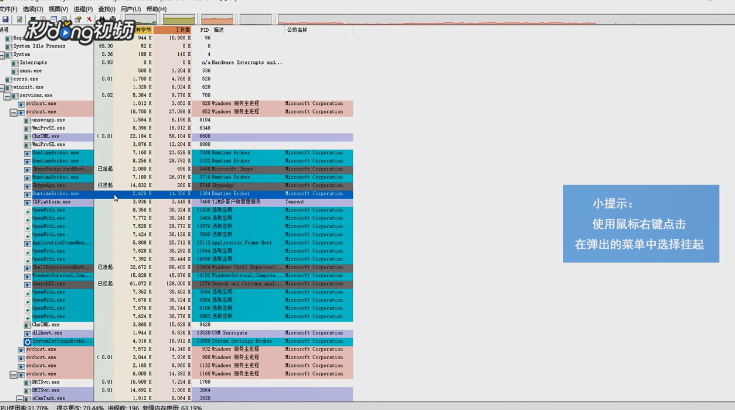Click the 进程数: 196 status bar entry
This screenshot has width=735, height=410.
[x=124, y=407]
